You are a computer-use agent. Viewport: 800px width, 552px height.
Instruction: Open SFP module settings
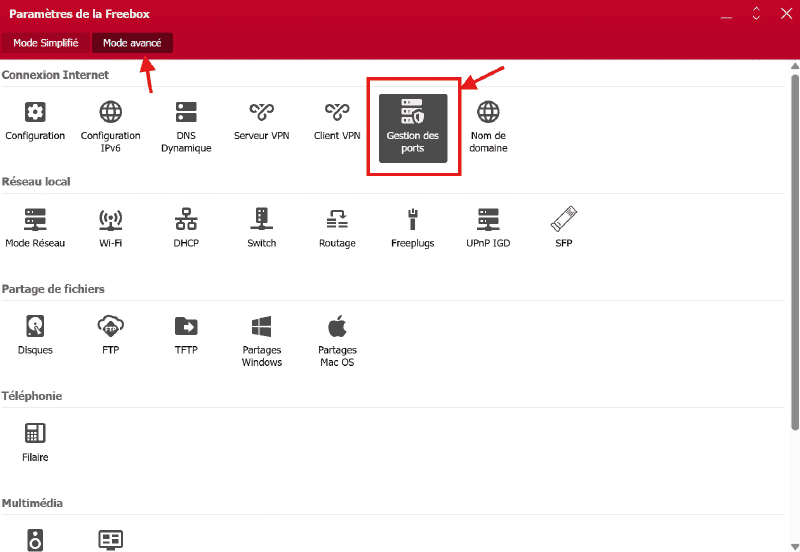(x=564, y=228)
